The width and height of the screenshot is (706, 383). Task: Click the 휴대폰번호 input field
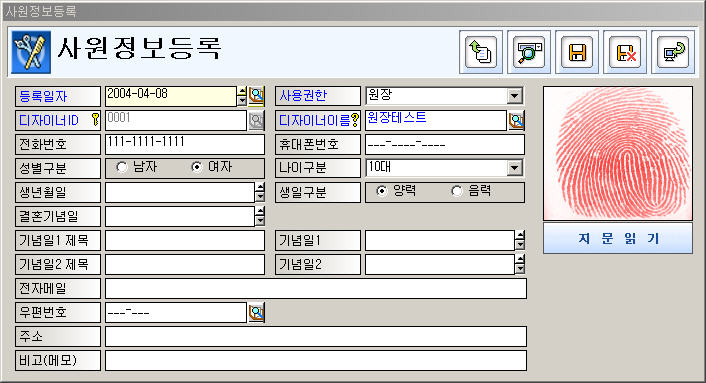[445, 144]
